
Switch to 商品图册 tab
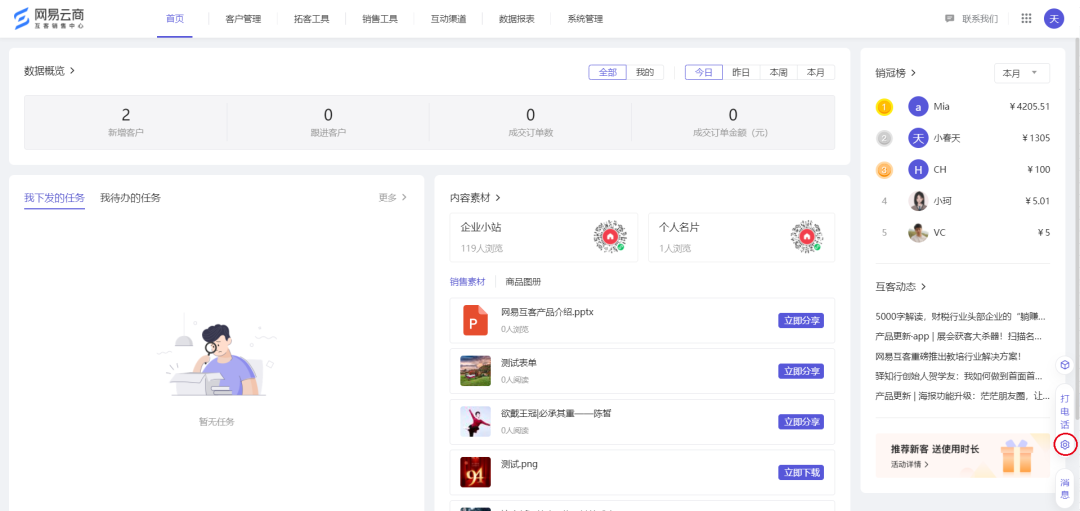[523, 282]
